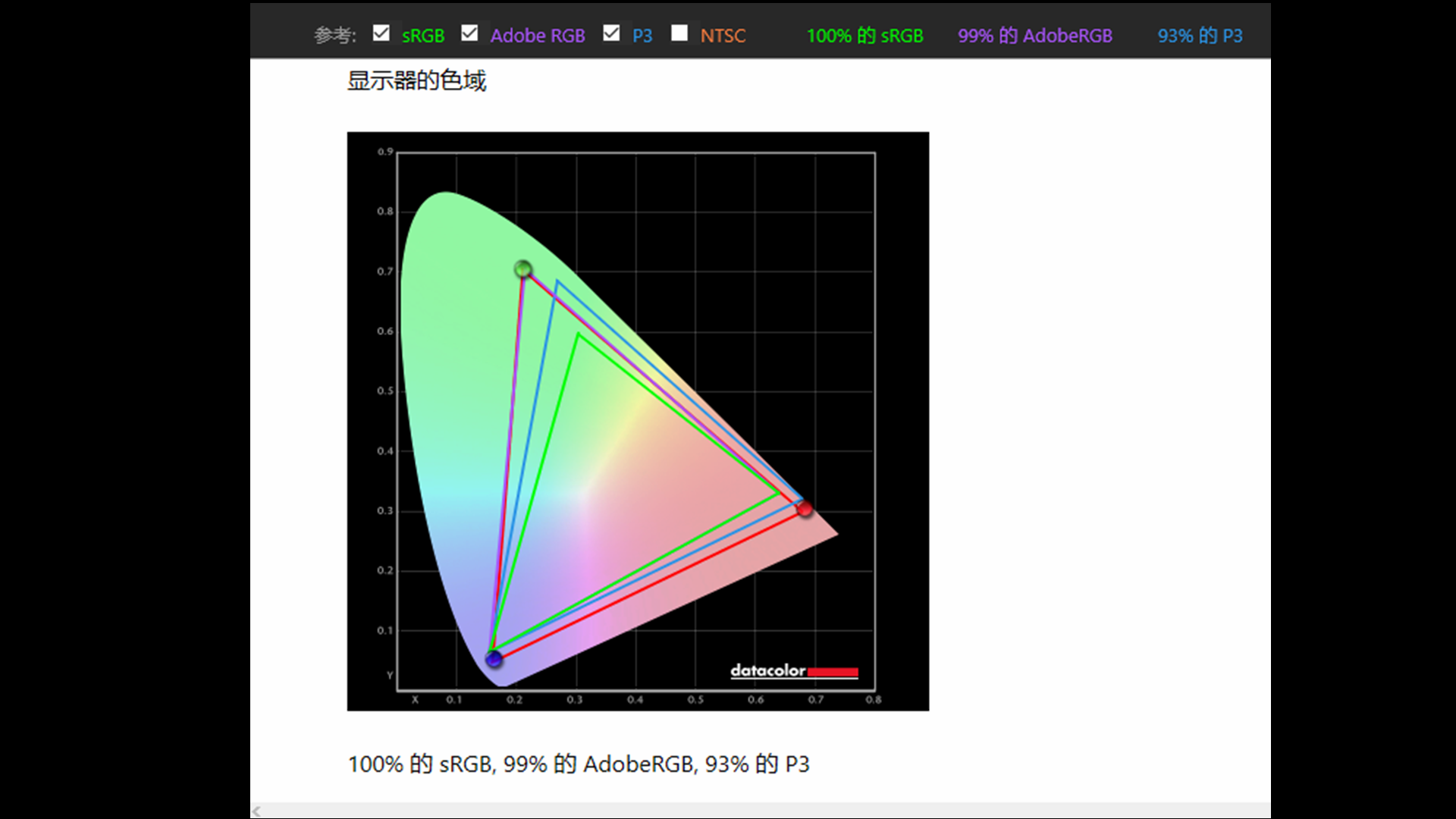Viewport: 1456px width, 819px height.
Task: Disable the P3 reference checkbox
Action: coord(611,33)
